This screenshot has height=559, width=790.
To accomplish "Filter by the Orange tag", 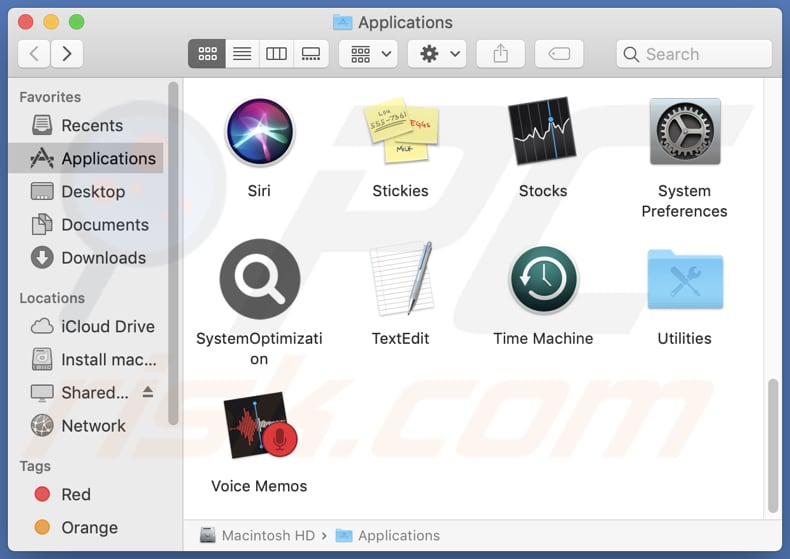I will pyautogui.click(x=86, y=528).
